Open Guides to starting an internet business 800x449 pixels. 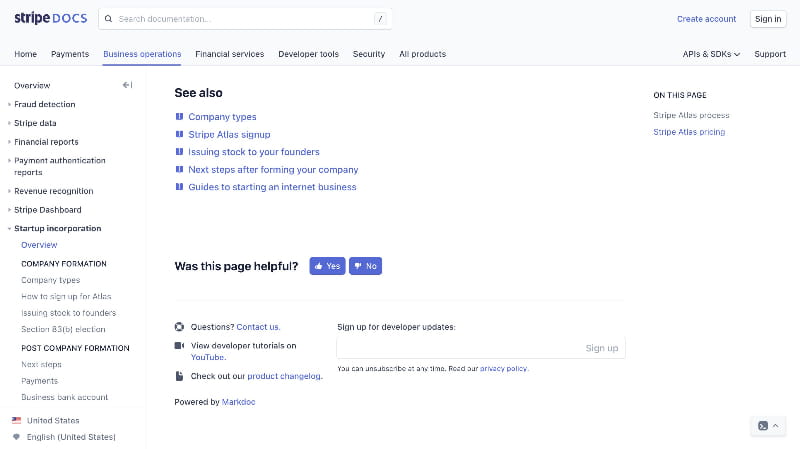[272, 187]
